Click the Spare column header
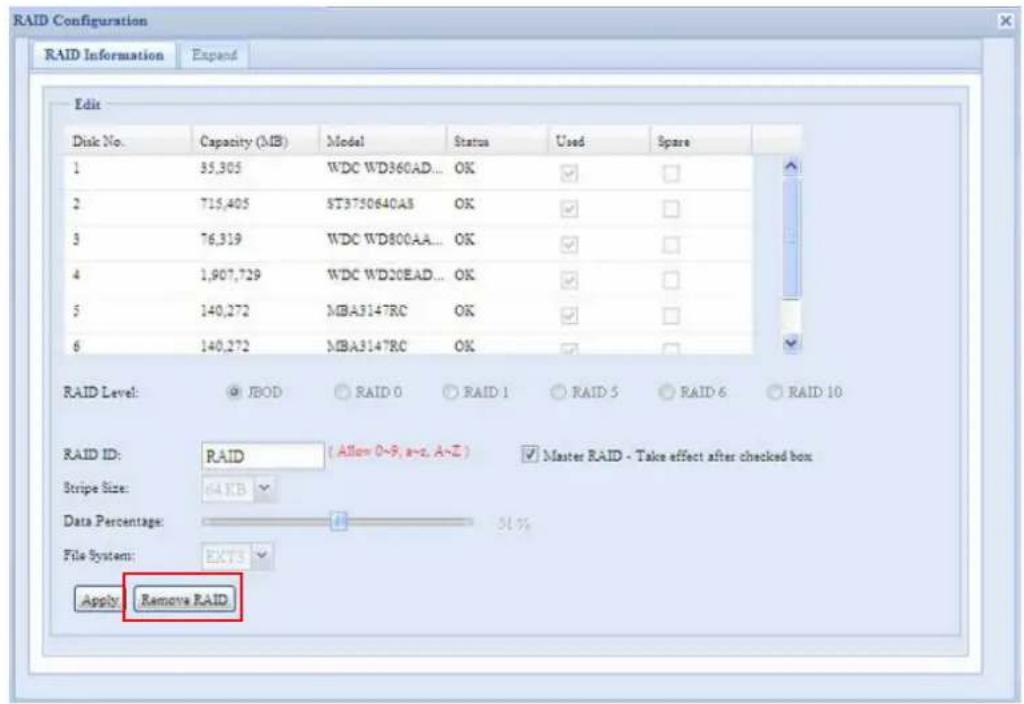1024x704 pixels. (701, 141)
